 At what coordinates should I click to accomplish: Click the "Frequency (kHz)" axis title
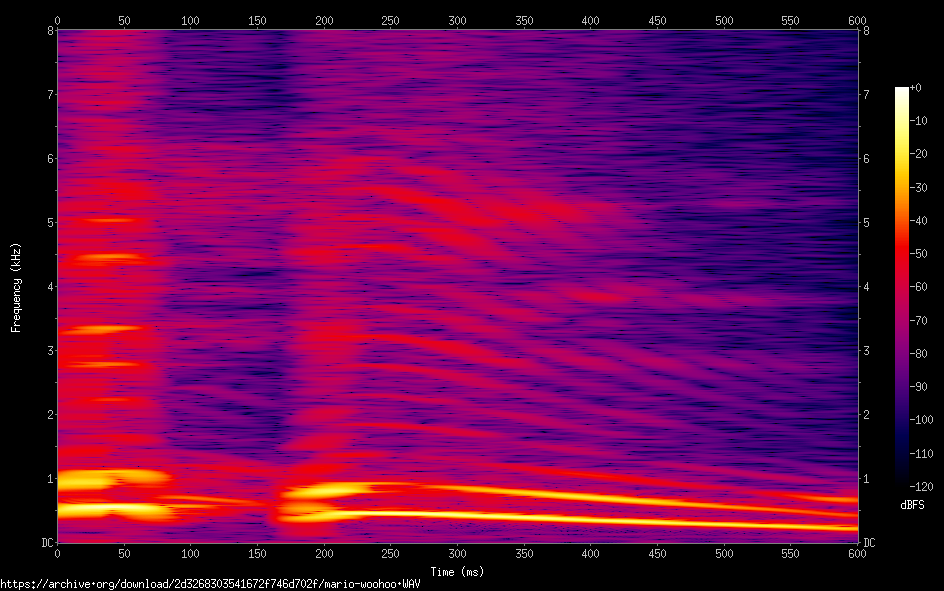click(x=16, y=287)
